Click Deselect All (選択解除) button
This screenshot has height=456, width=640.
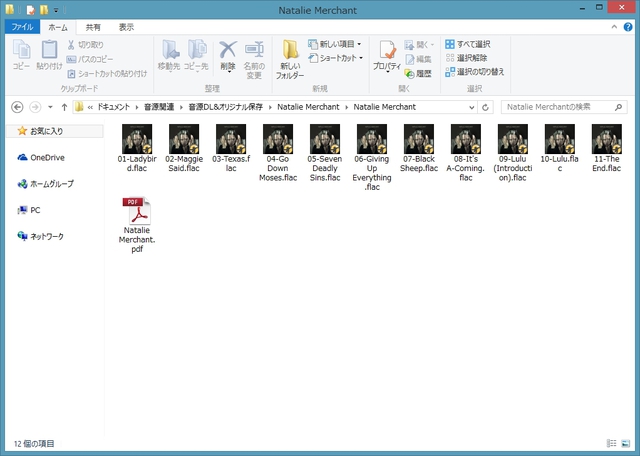[x=468, y=58]
